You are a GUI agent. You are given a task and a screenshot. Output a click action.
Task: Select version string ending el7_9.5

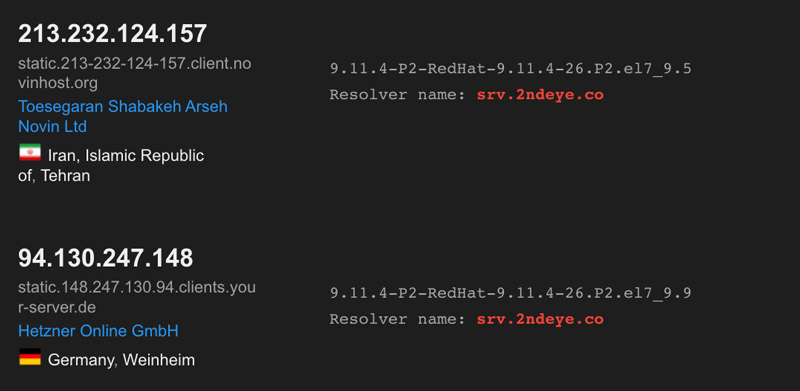coord(511,69)
